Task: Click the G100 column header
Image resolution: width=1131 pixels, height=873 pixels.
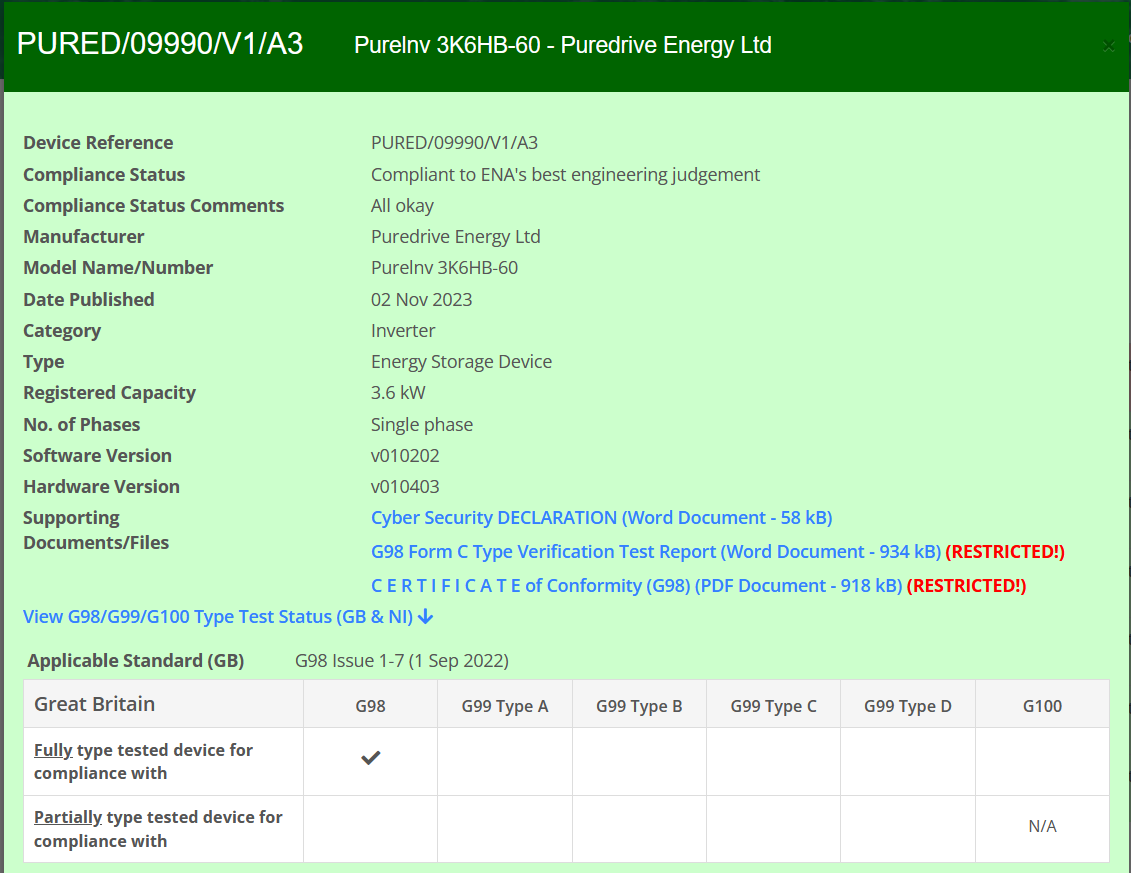Action: tap(1042, 705)
